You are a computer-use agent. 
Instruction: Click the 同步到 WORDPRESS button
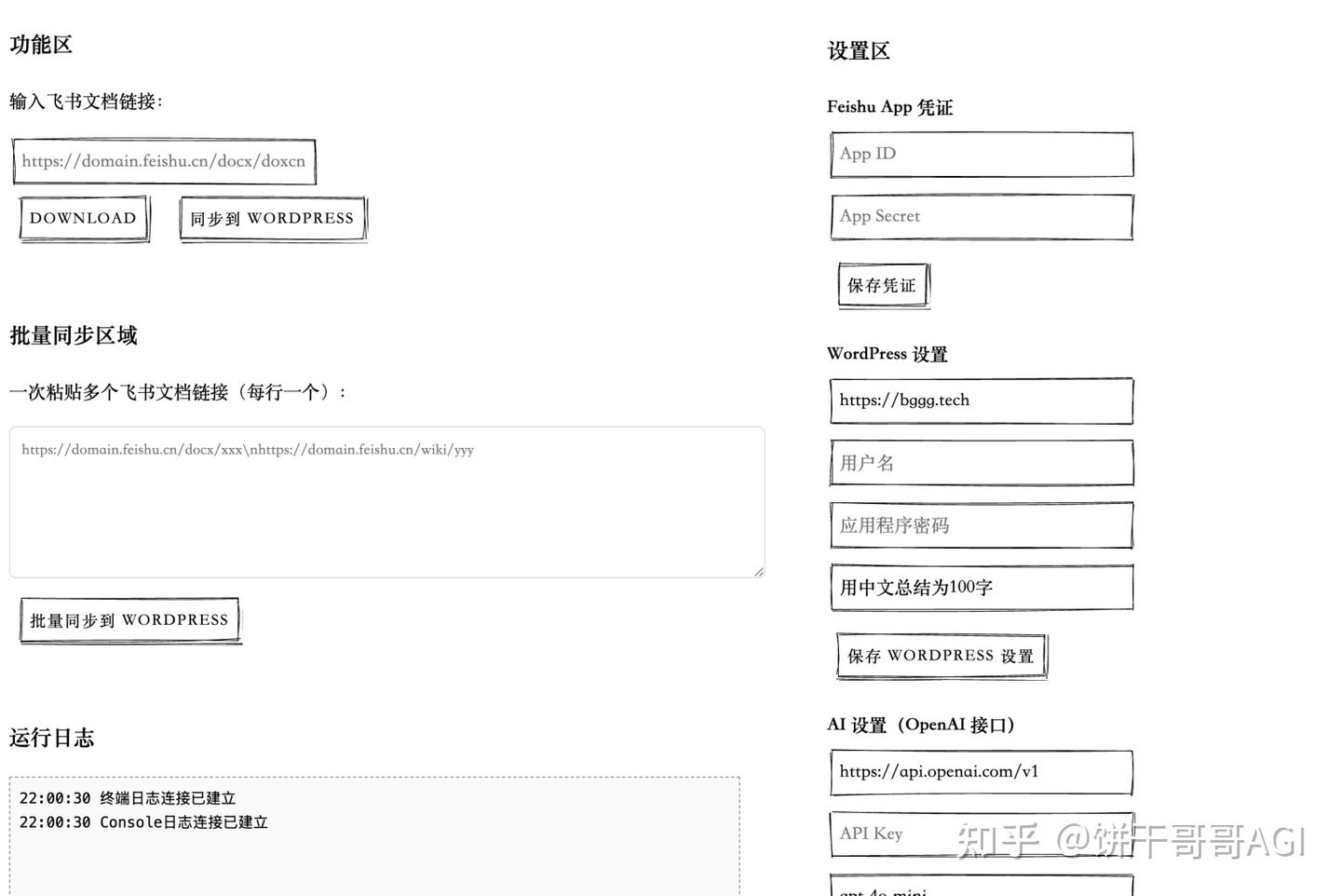(272, 218)
